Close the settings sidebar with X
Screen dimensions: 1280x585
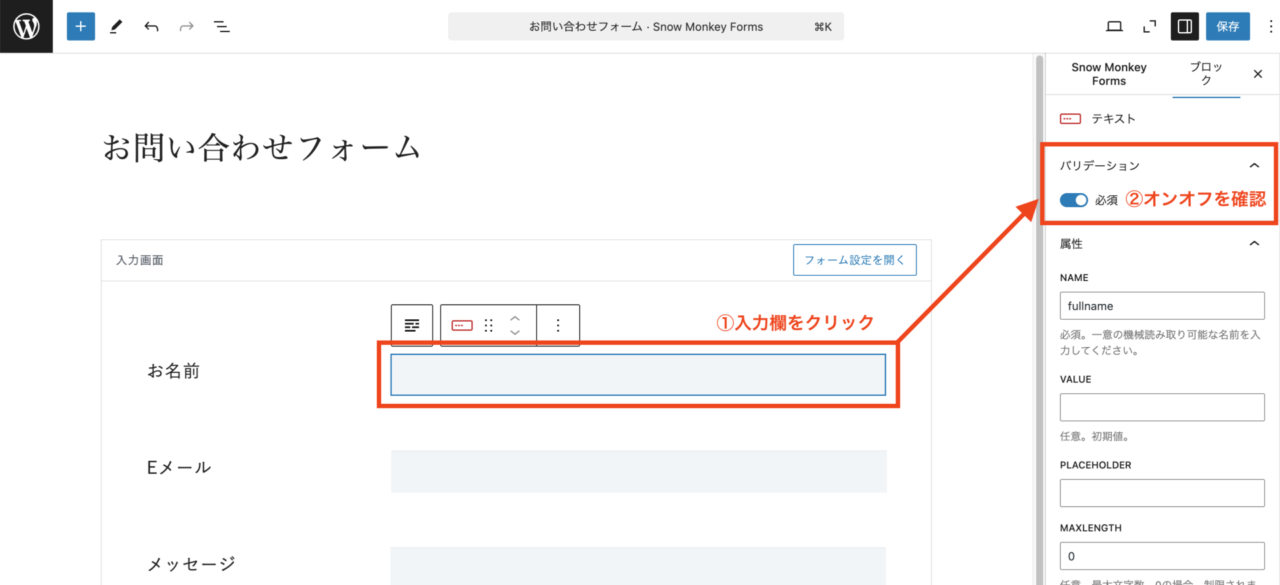click(1258, 74)
